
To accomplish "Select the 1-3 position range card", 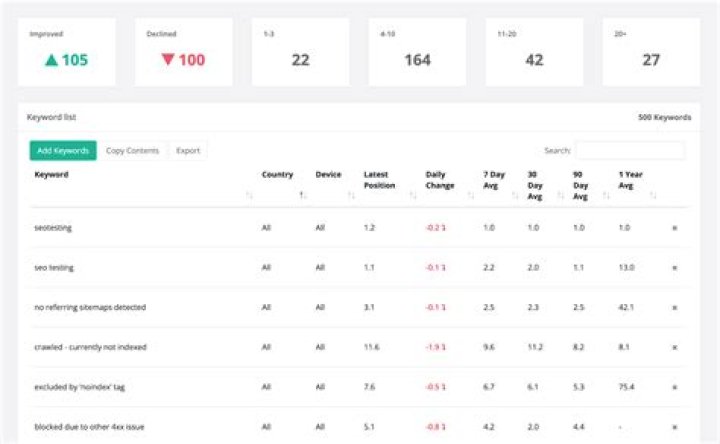I will pos(300,52).
